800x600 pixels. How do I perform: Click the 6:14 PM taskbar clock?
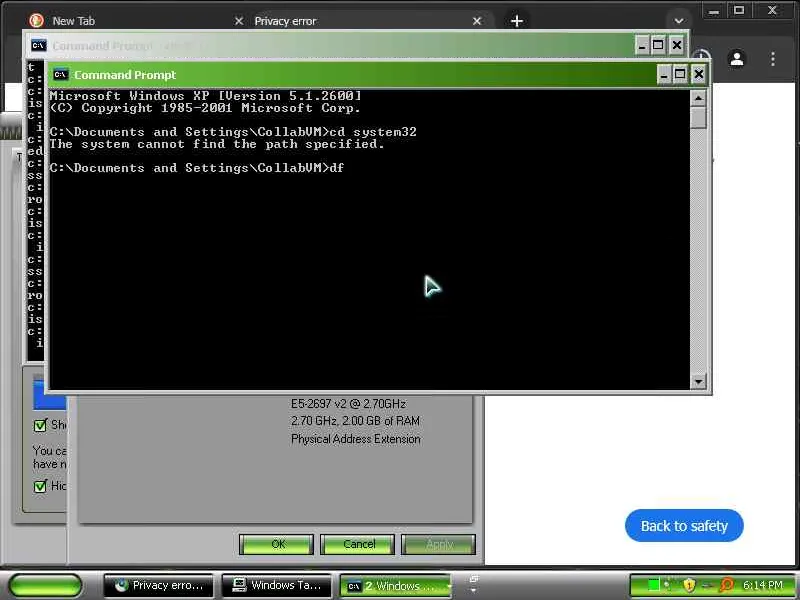pos(762,585)
